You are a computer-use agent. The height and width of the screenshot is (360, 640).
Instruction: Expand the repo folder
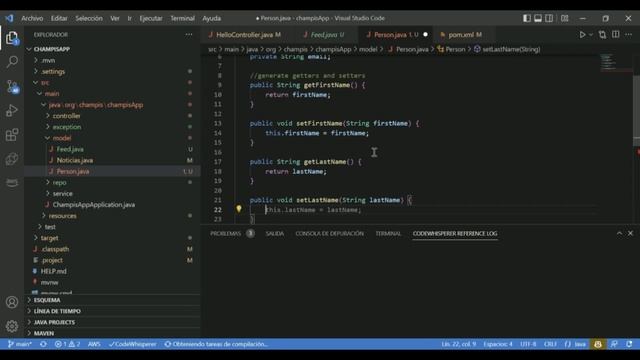click(112, 182)
